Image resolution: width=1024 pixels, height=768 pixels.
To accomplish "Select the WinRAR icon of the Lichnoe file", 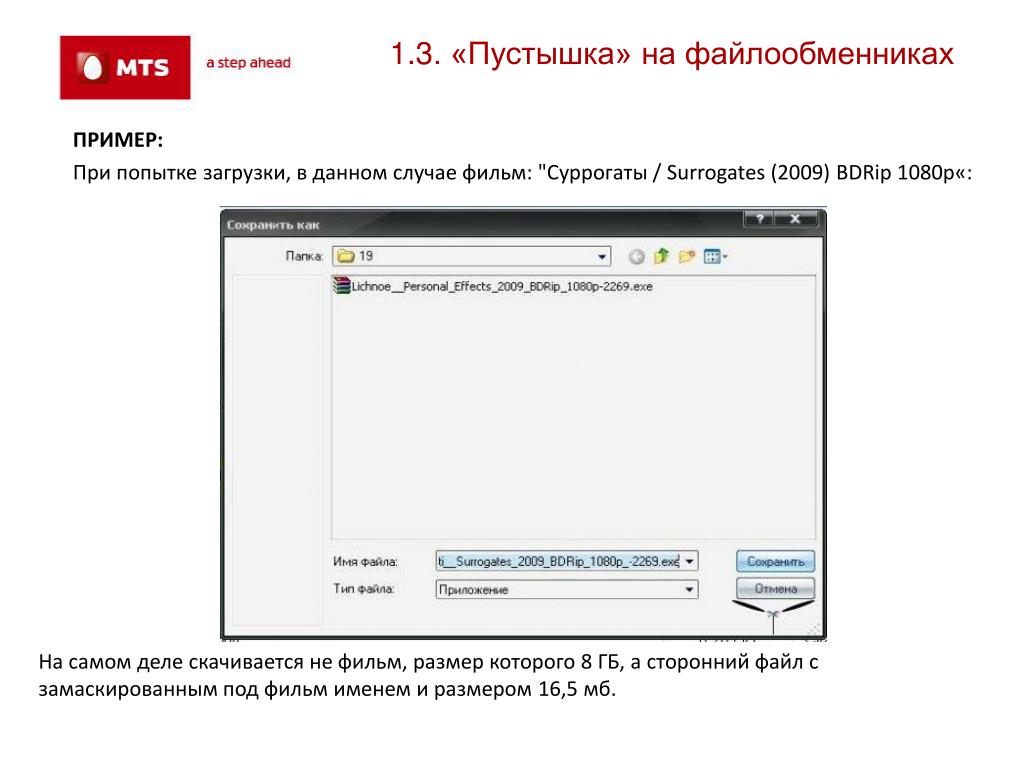I will point(342,286).
